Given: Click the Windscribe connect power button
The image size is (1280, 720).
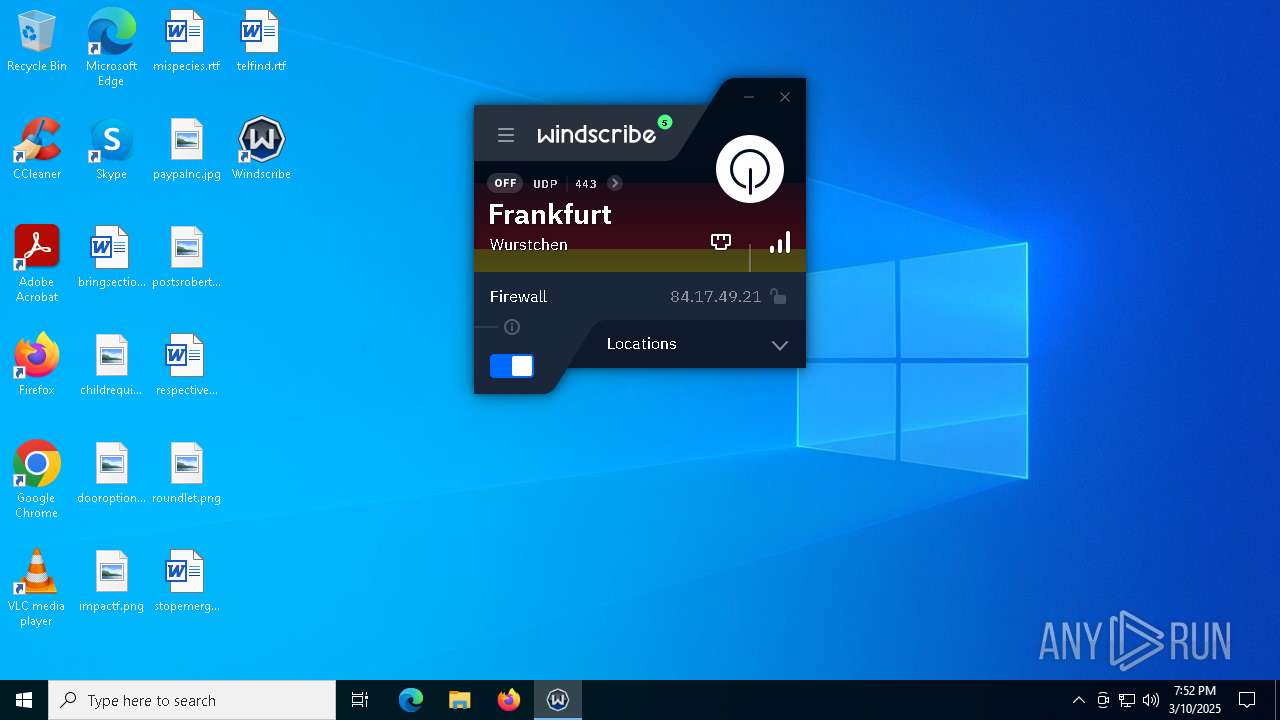Looking at the screenshot, I should click(x=750, y=169).
